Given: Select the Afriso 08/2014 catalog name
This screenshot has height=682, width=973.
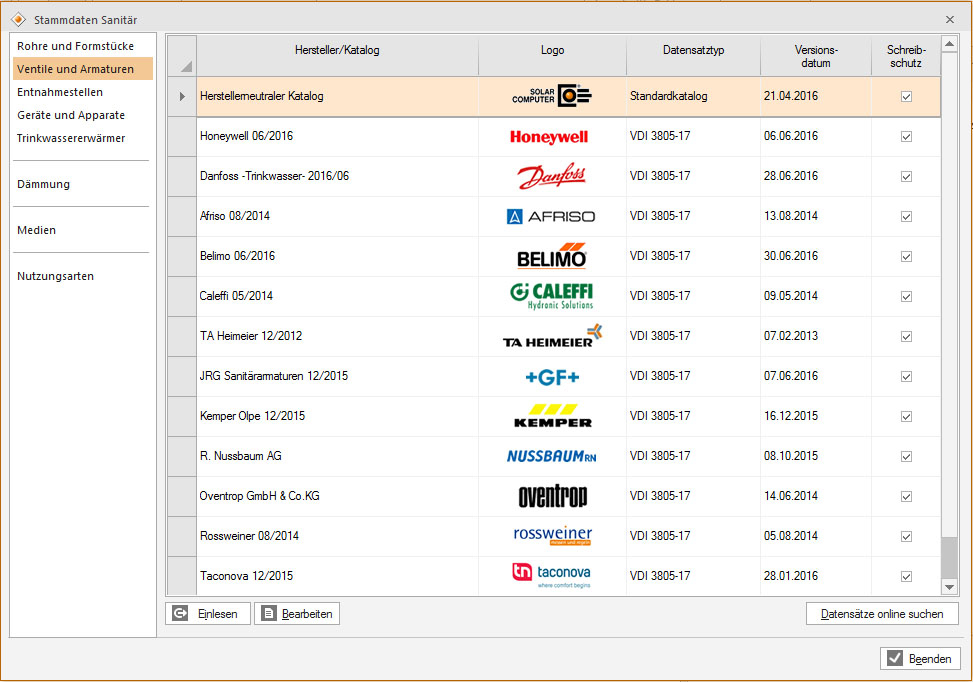Looking at the screenshot, I should 235,216.
